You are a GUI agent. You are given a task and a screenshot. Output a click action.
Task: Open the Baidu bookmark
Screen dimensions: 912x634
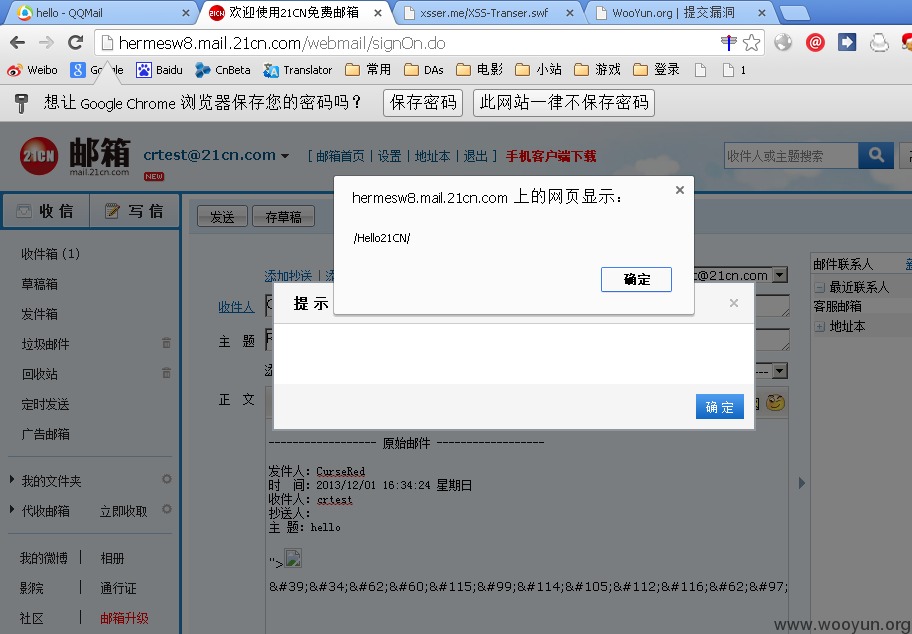(159, 70)
